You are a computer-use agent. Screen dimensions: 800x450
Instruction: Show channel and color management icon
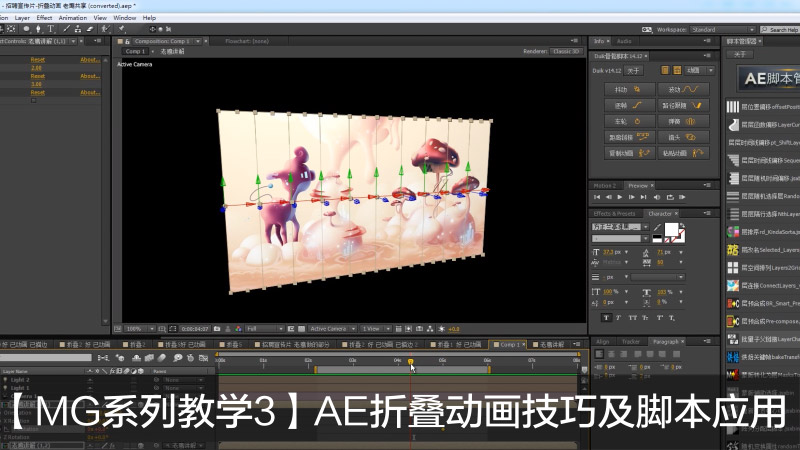click(x=238, y=329)
